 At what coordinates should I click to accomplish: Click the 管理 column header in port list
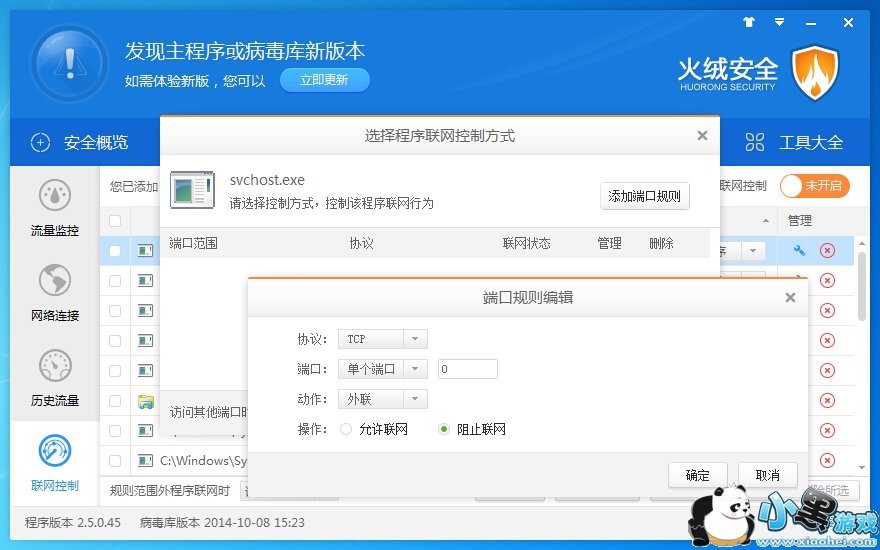tap(609, 243)
